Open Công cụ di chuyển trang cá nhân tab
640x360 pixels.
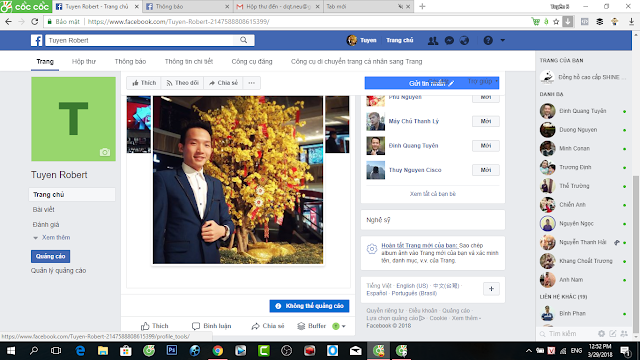pos(356,62)
